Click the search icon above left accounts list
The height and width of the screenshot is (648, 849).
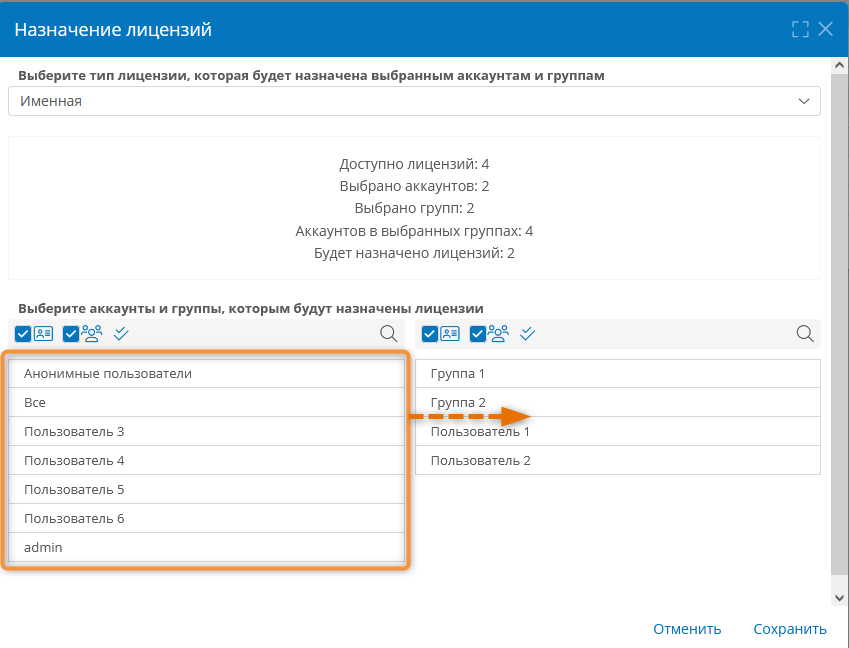tap(388, 333)
